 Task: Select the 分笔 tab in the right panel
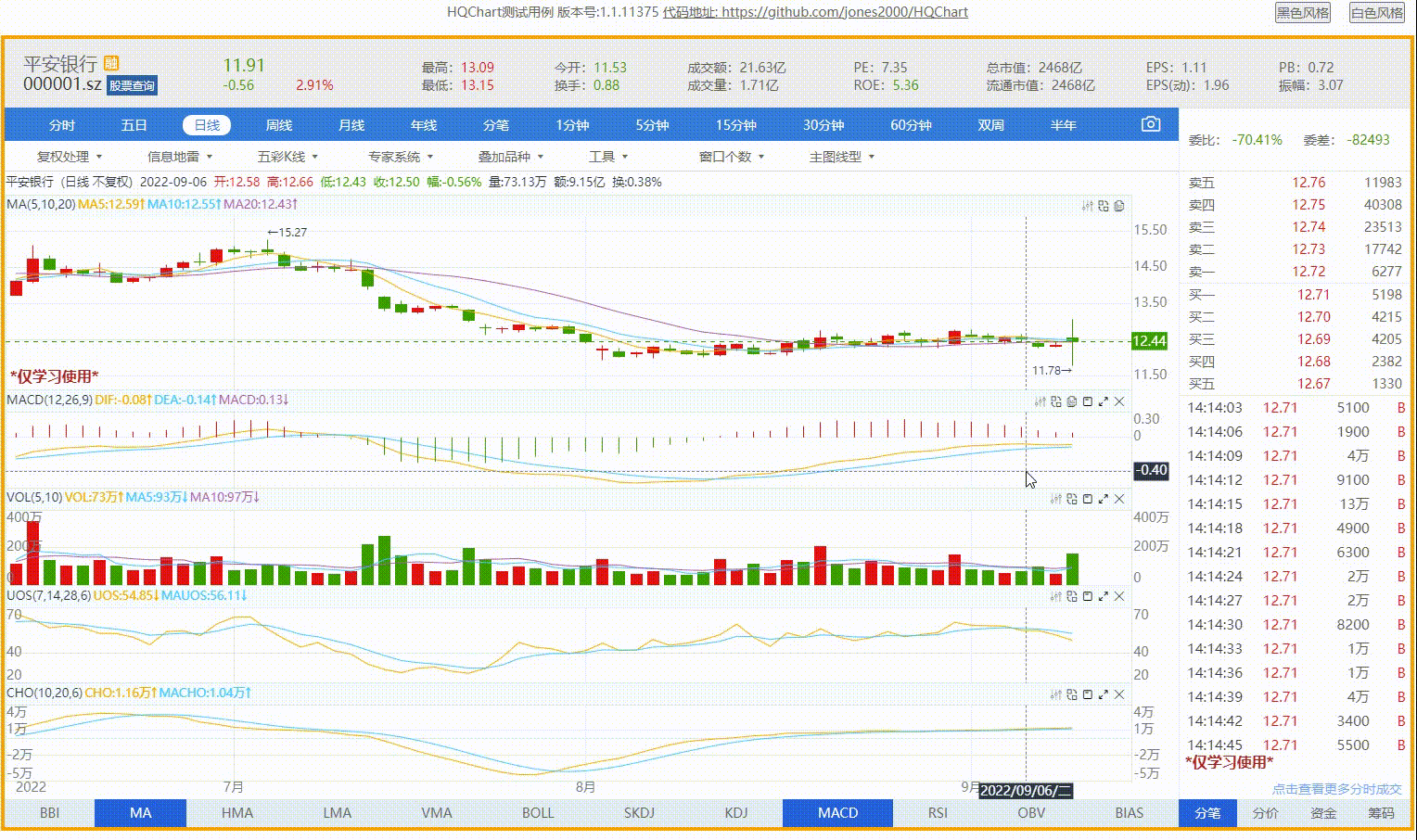1207,812
